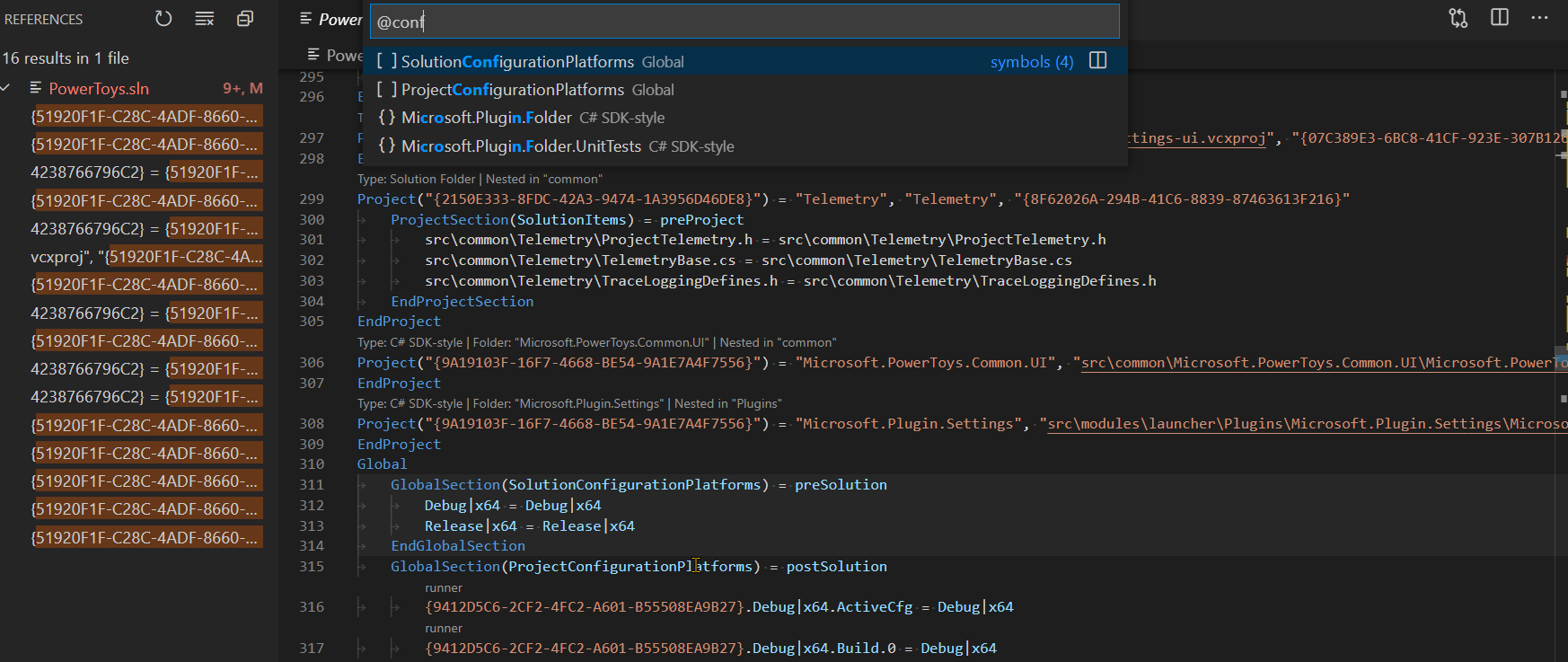Follow the tings-ui.vcxproj path link

(x=1196, y=138)
